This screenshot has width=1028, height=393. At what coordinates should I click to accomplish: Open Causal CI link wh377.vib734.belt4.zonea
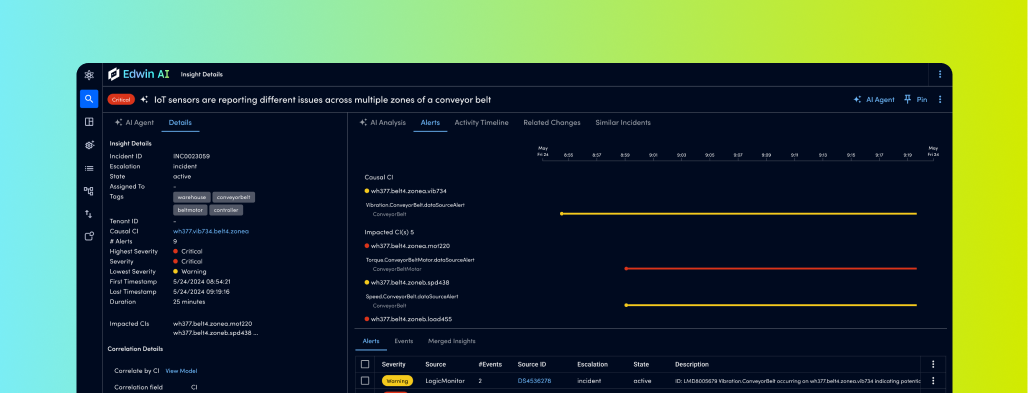pos(211,232)
